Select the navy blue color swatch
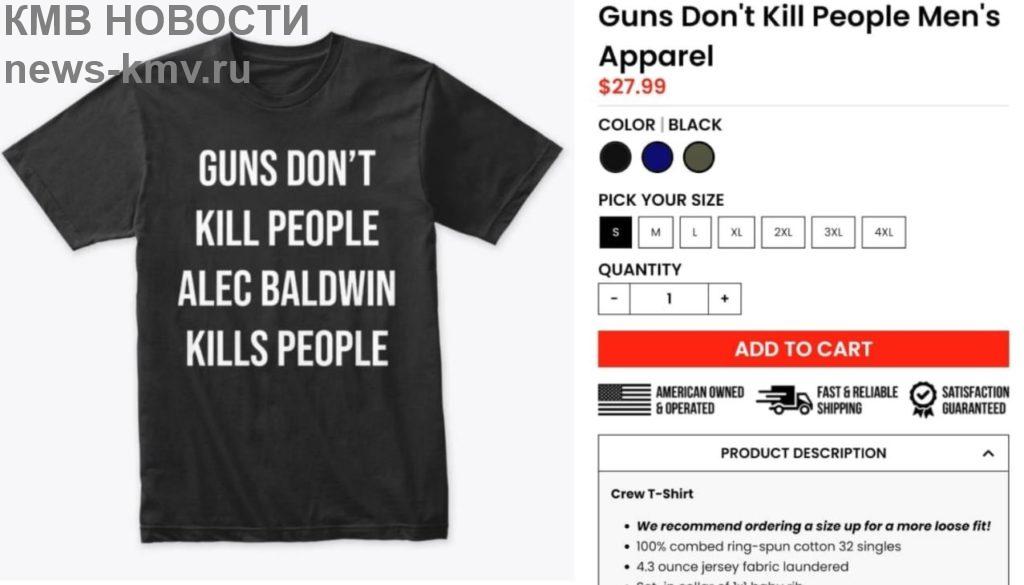1024x585 pixels. point(657,157)
